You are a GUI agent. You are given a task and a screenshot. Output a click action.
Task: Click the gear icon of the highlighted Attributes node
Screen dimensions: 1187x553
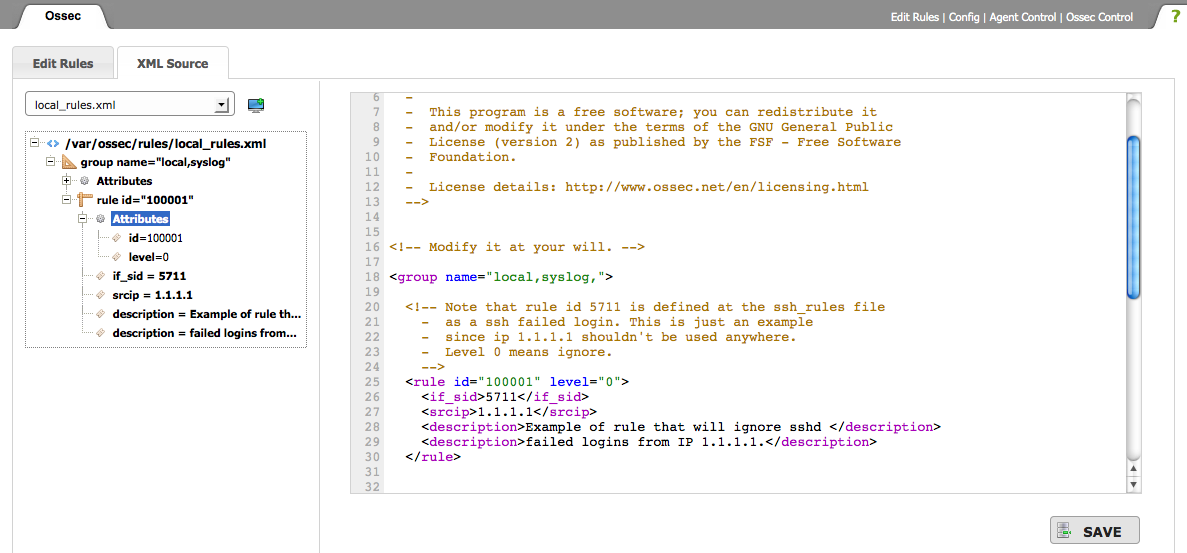point(100,219)
